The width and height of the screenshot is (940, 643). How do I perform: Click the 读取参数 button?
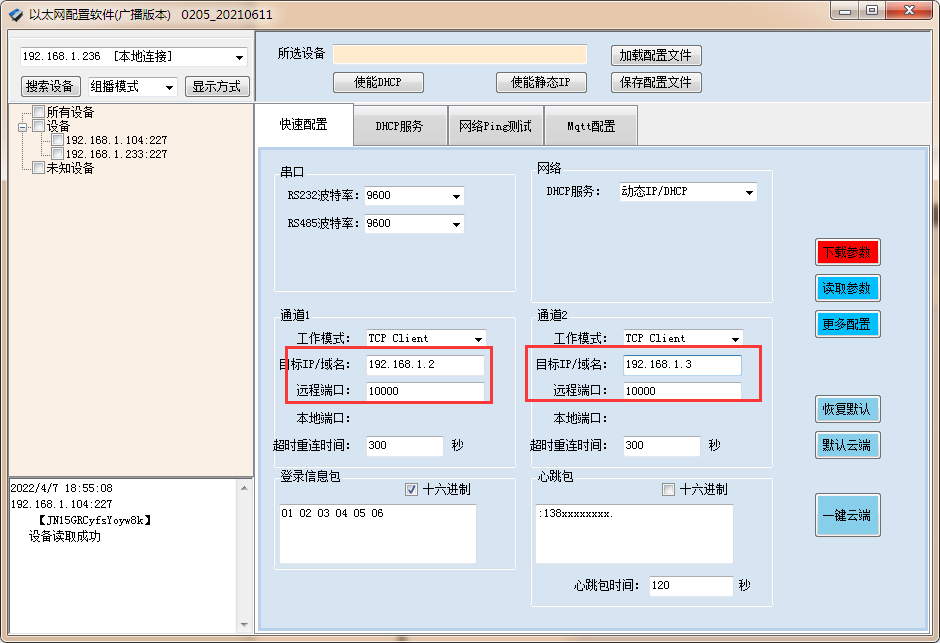pyautogui.click(x=847, y=288)
